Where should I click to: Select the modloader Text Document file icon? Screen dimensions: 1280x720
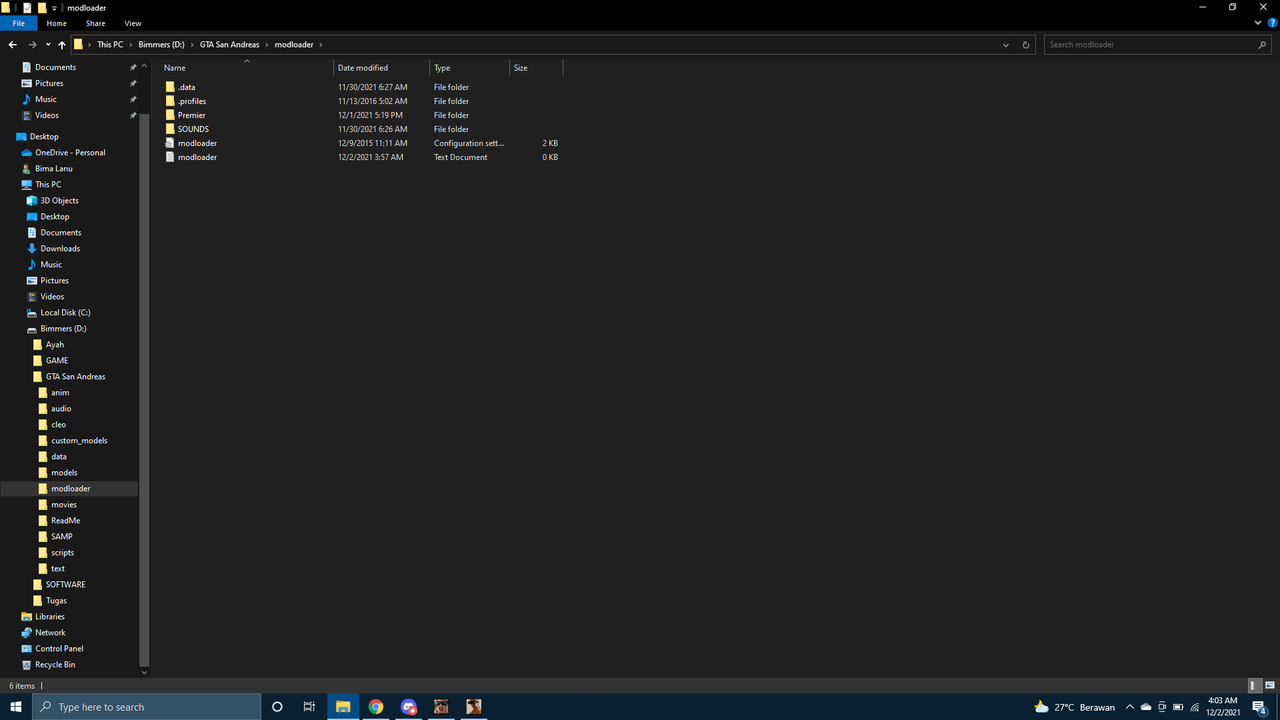170,157
